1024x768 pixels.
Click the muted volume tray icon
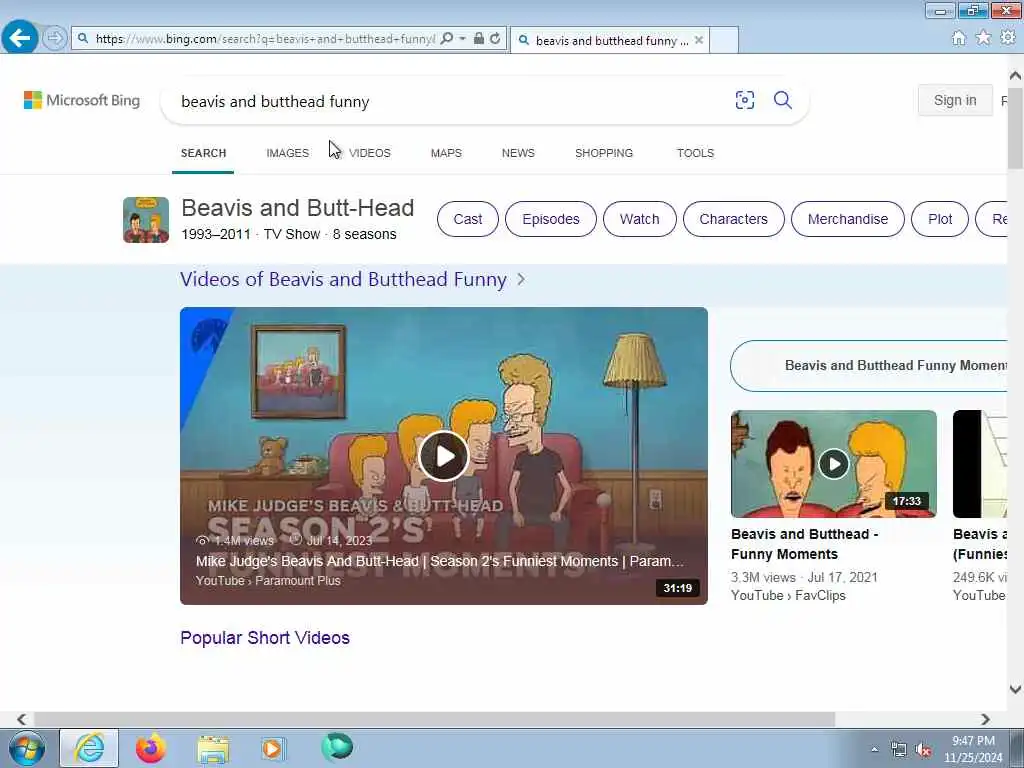[x=923, y=750]
